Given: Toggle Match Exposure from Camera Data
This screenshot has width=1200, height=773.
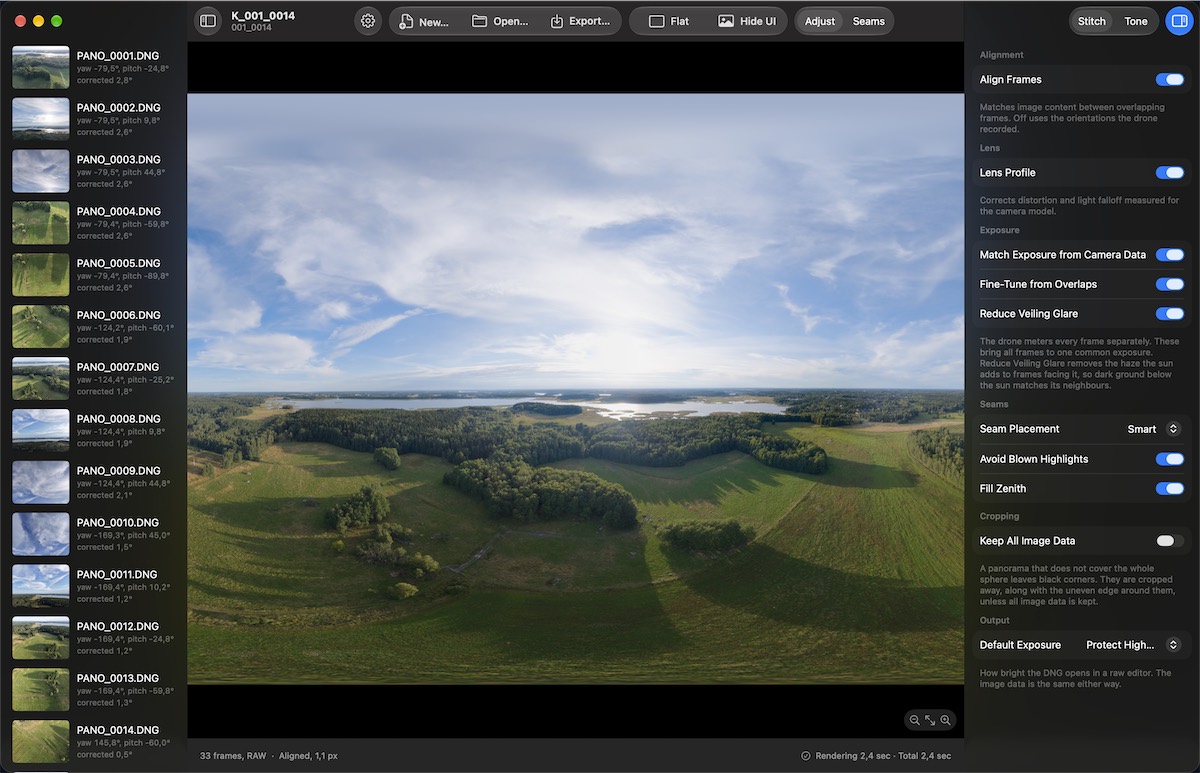Looking at the screenshot, I should [x=1169, y=255].
